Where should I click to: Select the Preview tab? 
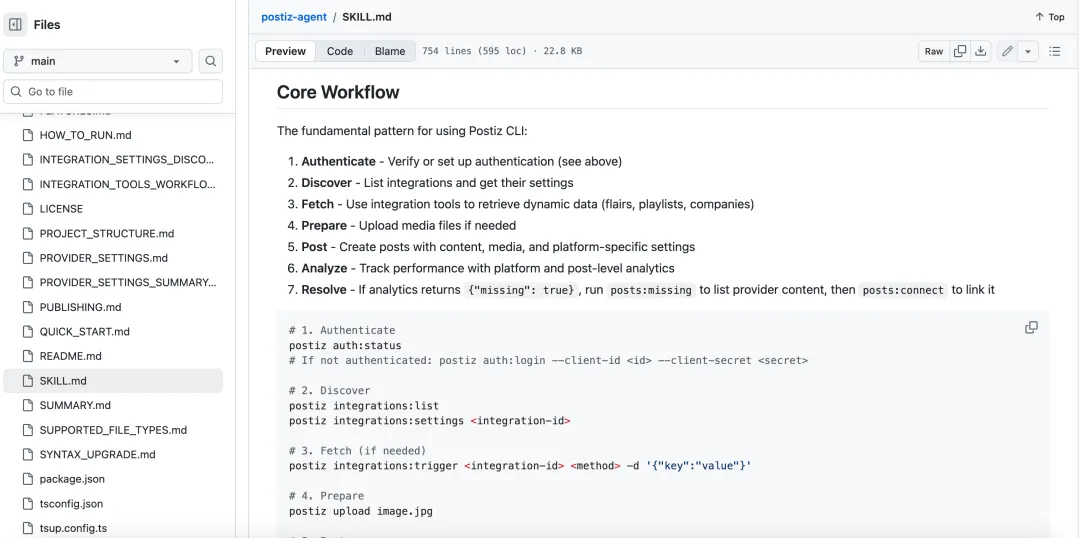click(286, 51)
